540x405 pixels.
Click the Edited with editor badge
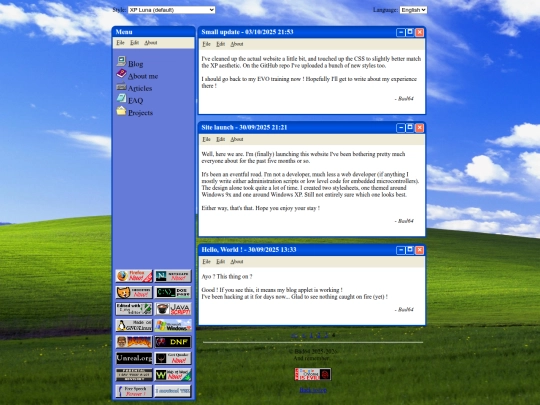[134, 309]
